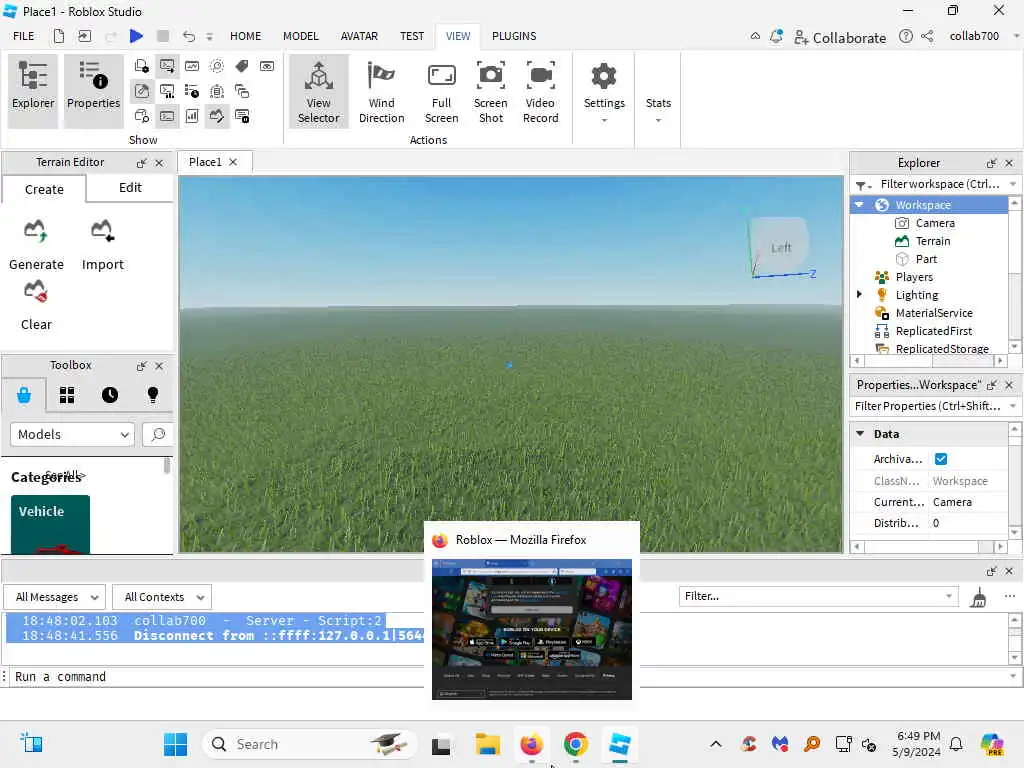
Task: Close the Place1 document tab
Action: point(233,162)
